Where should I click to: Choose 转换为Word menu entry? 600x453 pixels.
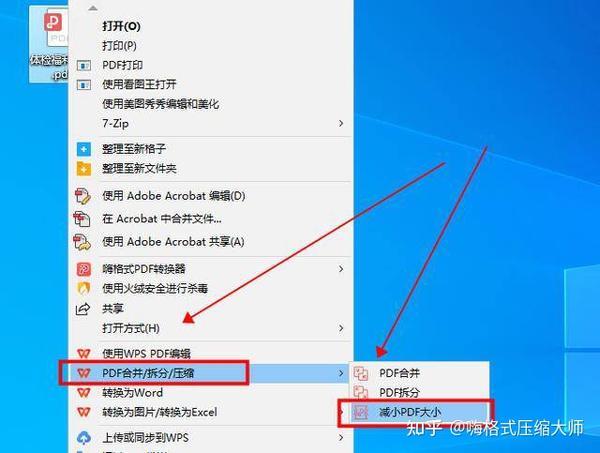133,393
